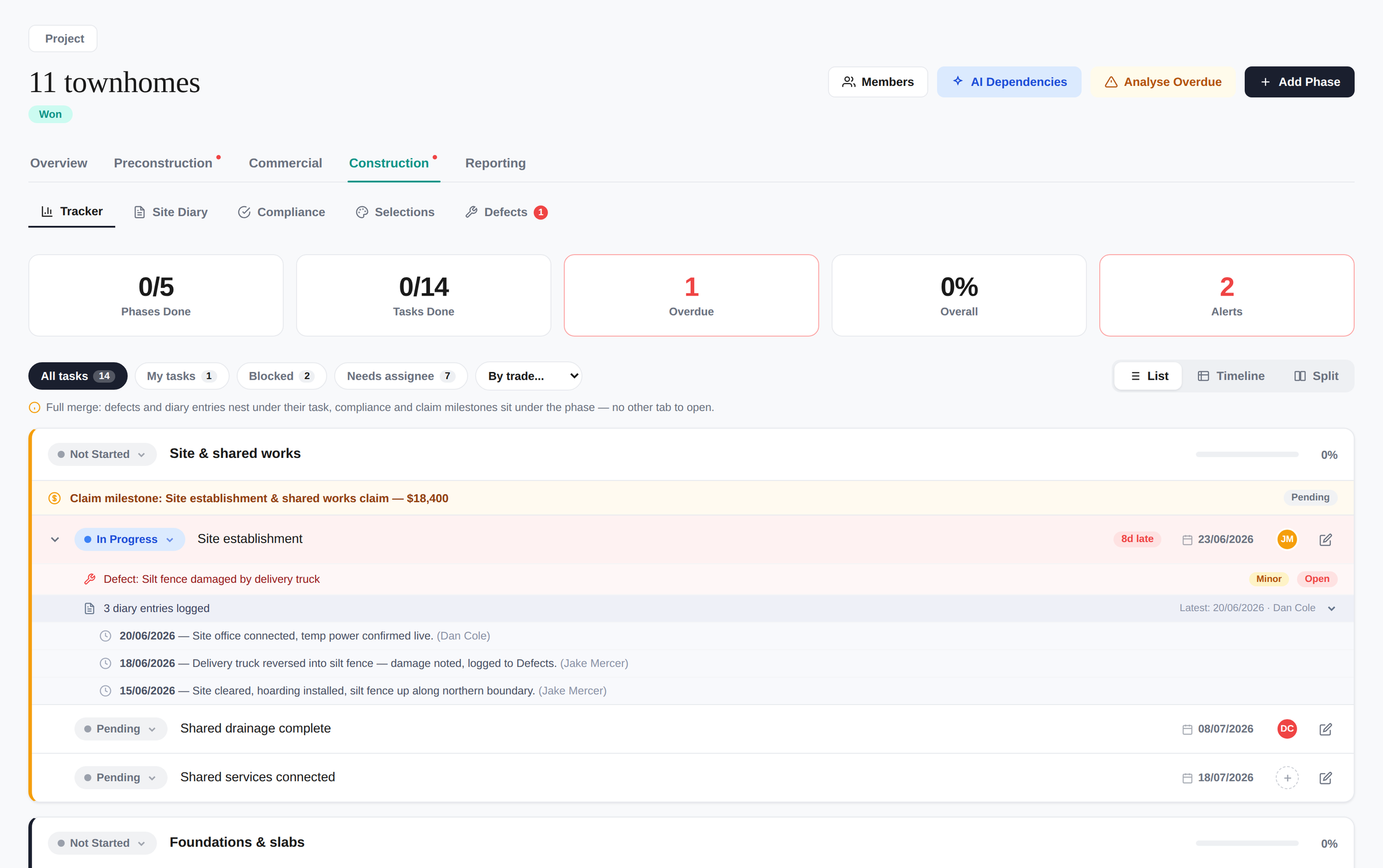This screenshot has height=868, width=1383.
Task: Click add assignee plus on Shared services connected
Action: click(1287, 778)
